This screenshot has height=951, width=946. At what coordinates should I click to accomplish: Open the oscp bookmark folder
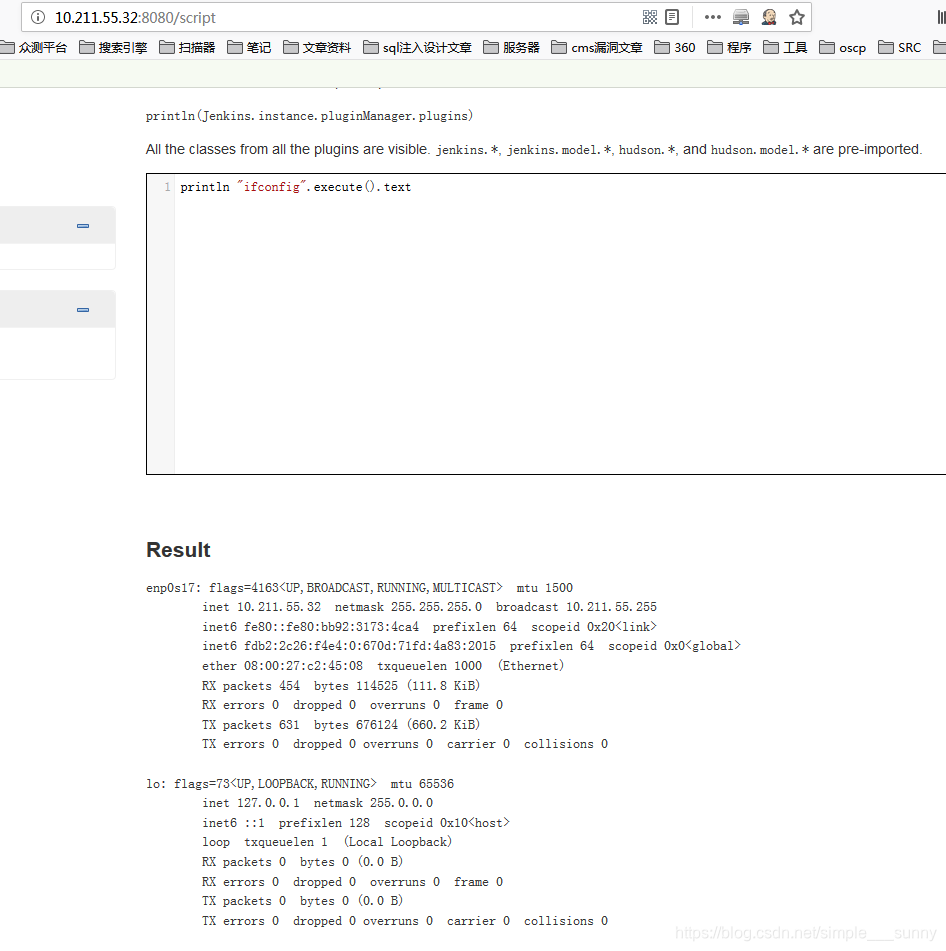click(842, 47)
